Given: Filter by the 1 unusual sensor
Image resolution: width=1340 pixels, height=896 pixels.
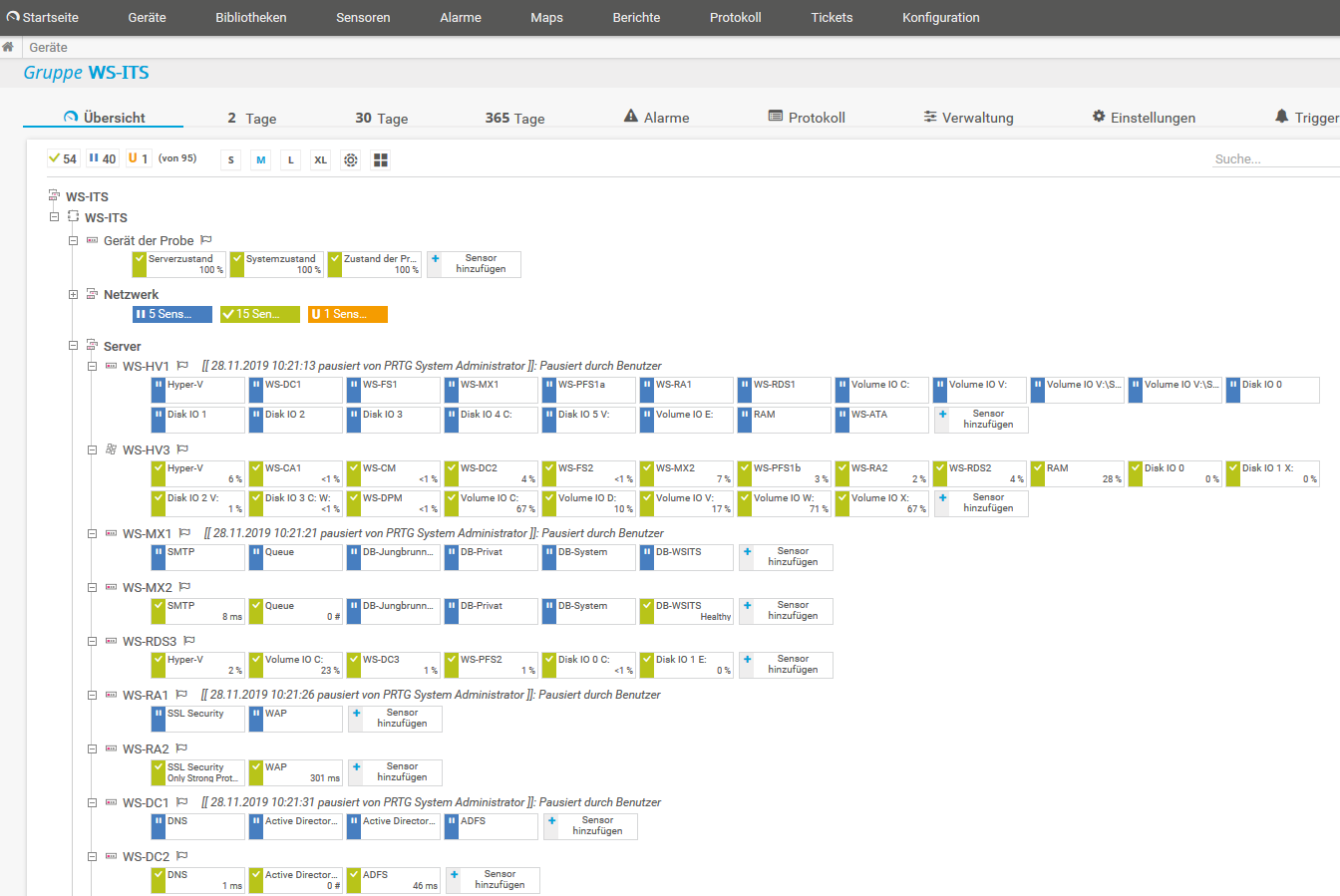Looking at the screenshot, I should 139,158.
